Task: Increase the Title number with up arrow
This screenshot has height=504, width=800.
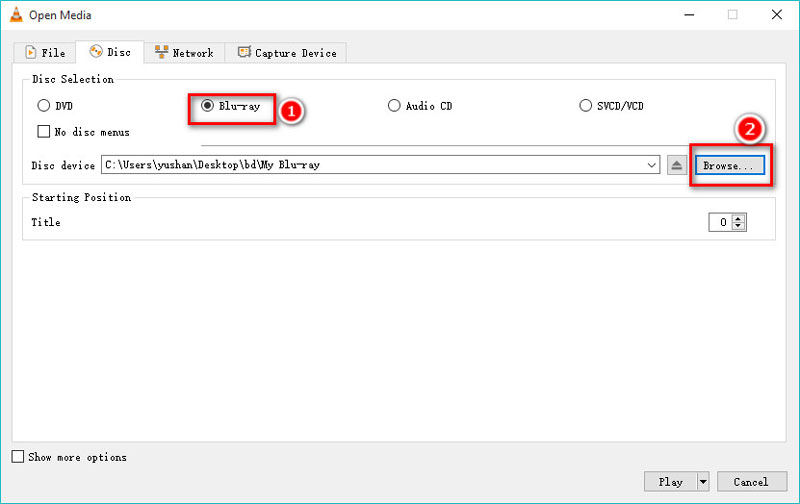Action: tap(739, 219)
